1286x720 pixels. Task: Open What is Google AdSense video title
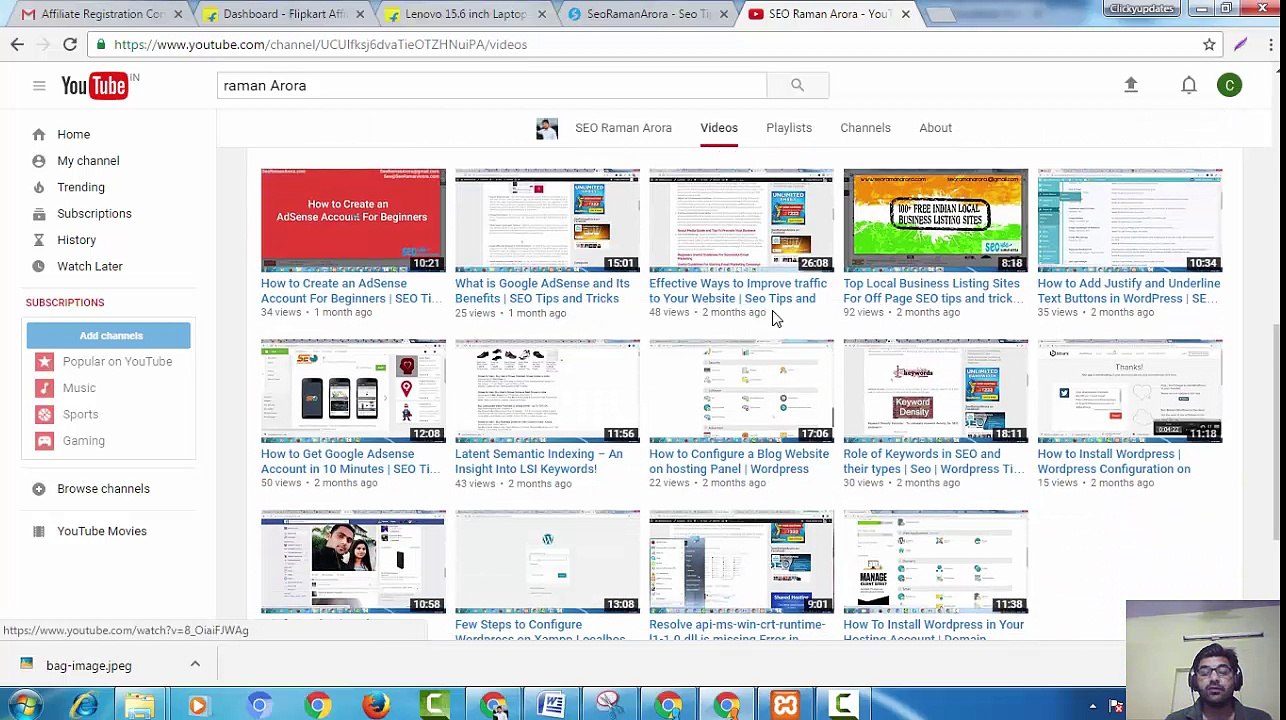[542, 291]
